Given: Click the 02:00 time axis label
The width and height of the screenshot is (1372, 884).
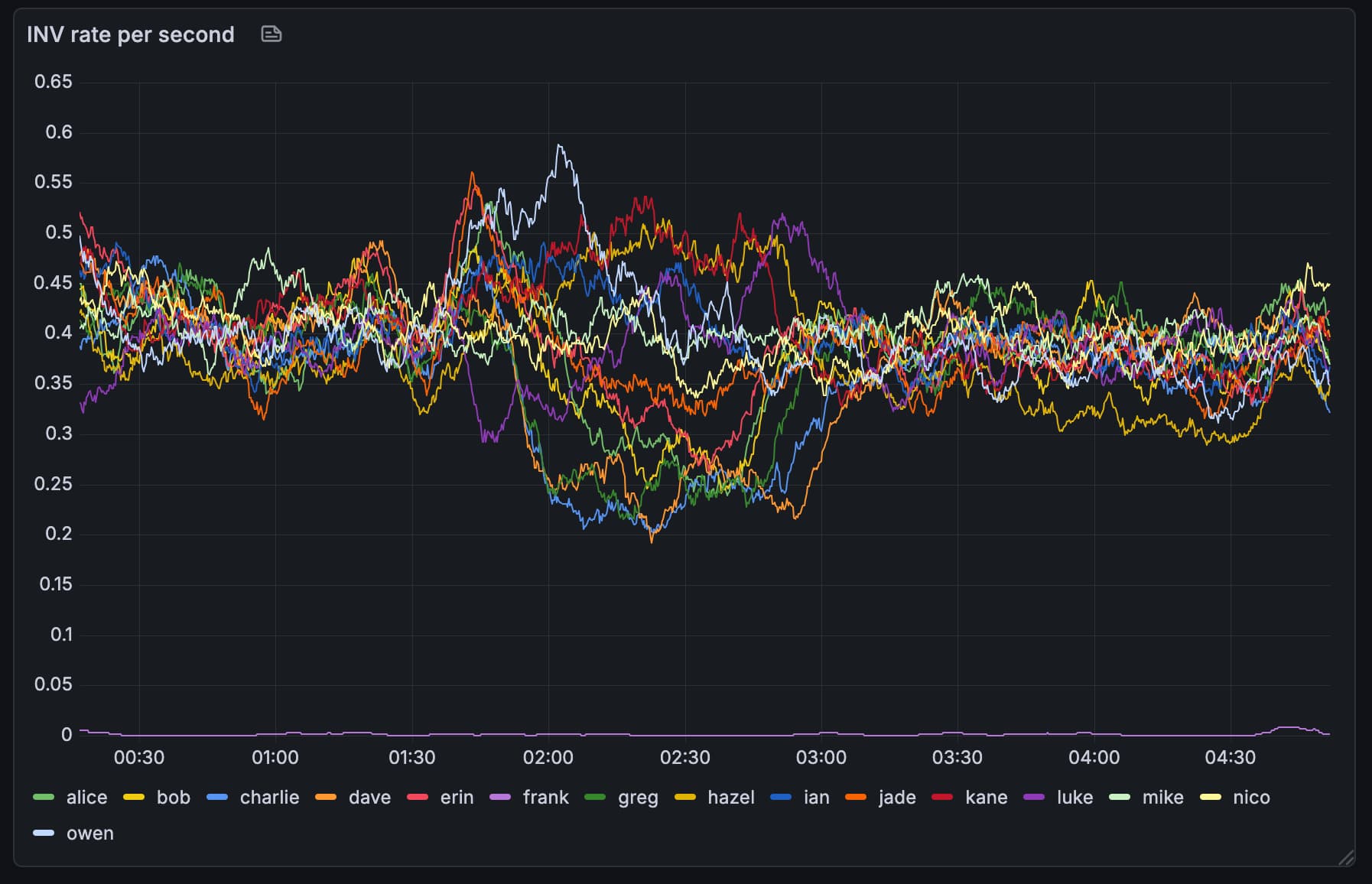Looking at the screenshot, I should coord(548,758).
